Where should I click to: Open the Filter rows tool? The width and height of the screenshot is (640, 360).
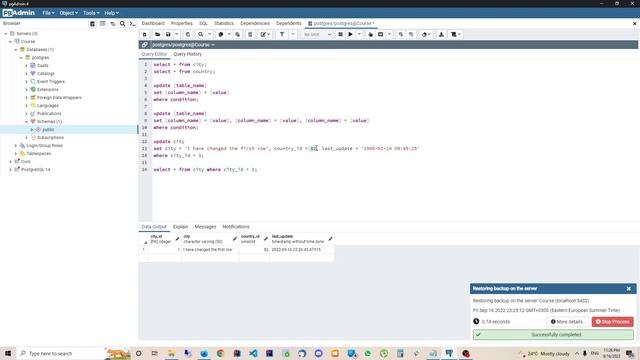tap(282, 34)
